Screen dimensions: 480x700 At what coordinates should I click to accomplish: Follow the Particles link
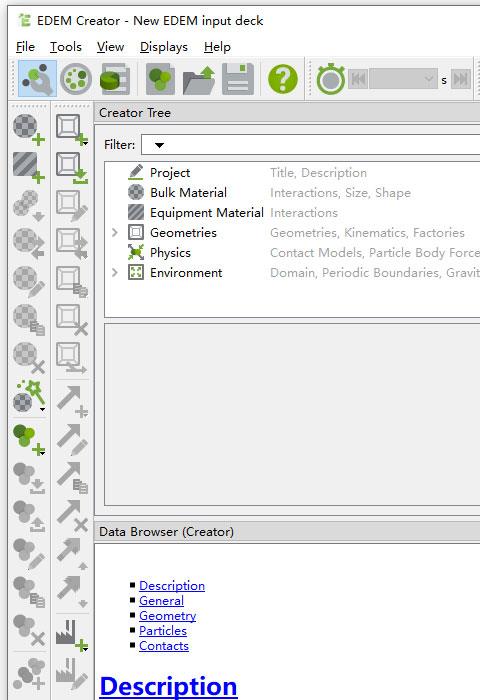click(x=163, y=631)
